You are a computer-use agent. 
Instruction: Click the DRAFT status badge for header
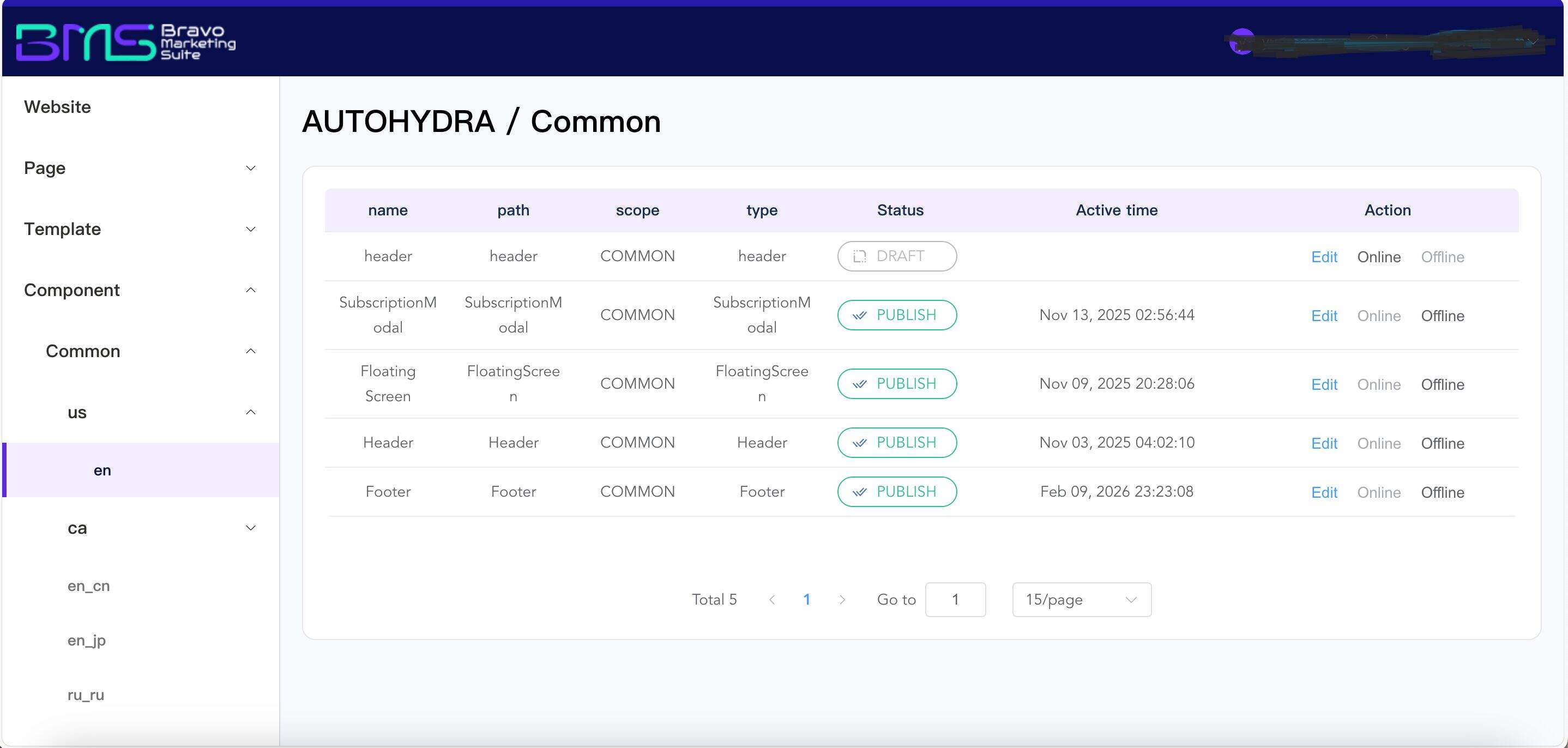(x=897, y=256)
